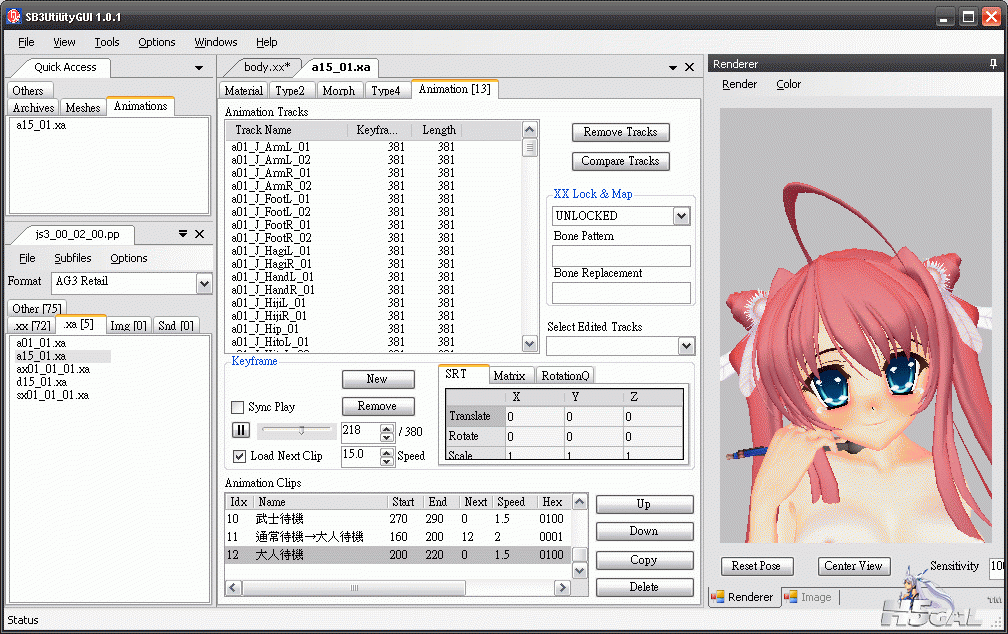Open the Subfiles menu
The image size is (1008, 634).
tap(73, 258)
